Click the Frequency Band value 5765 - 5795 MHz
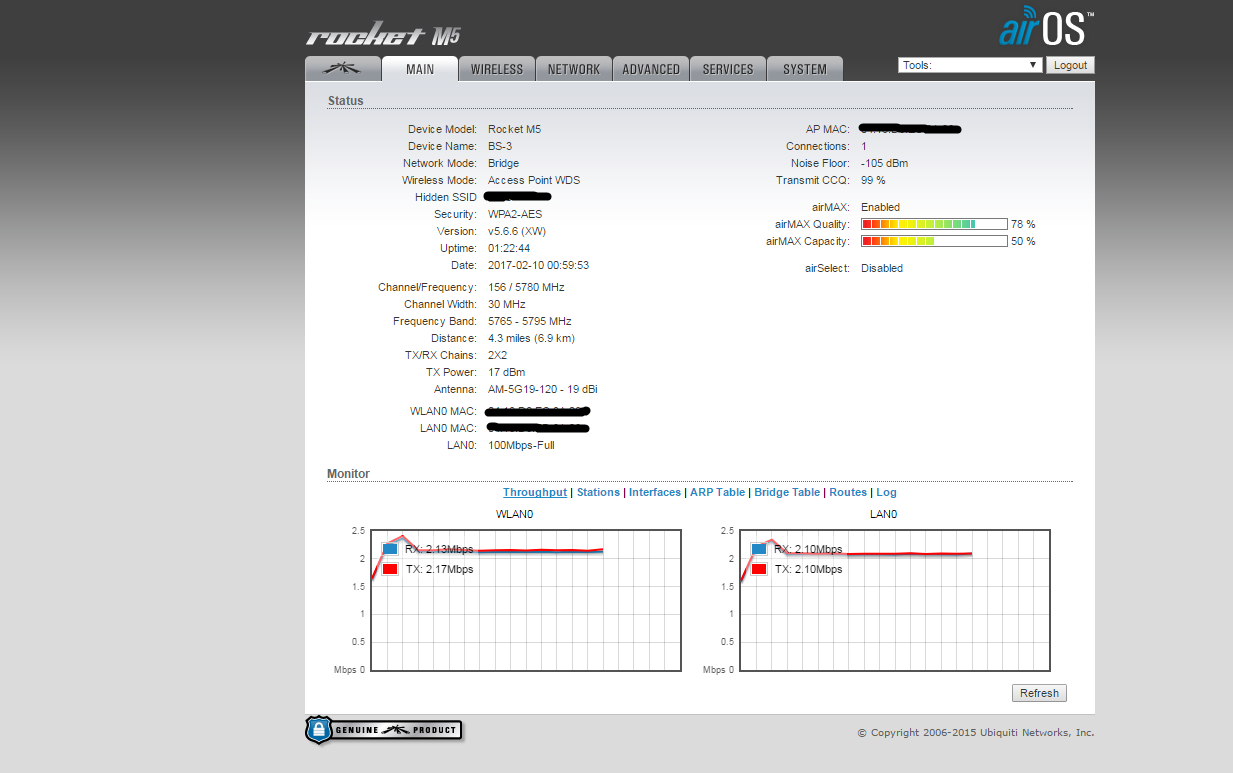The image size is (1233, 773). click(530, 321)
